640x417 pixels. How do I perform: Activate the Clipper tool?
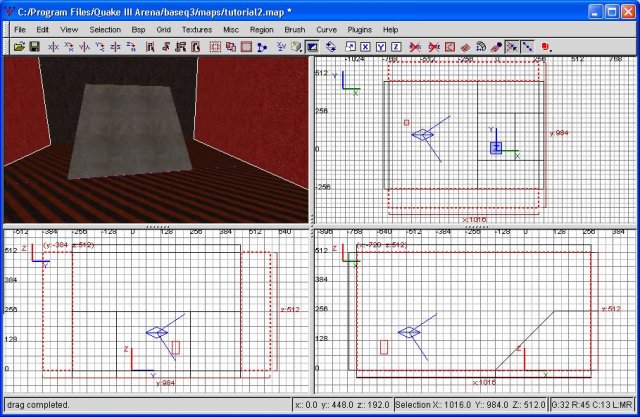(262, 47)
